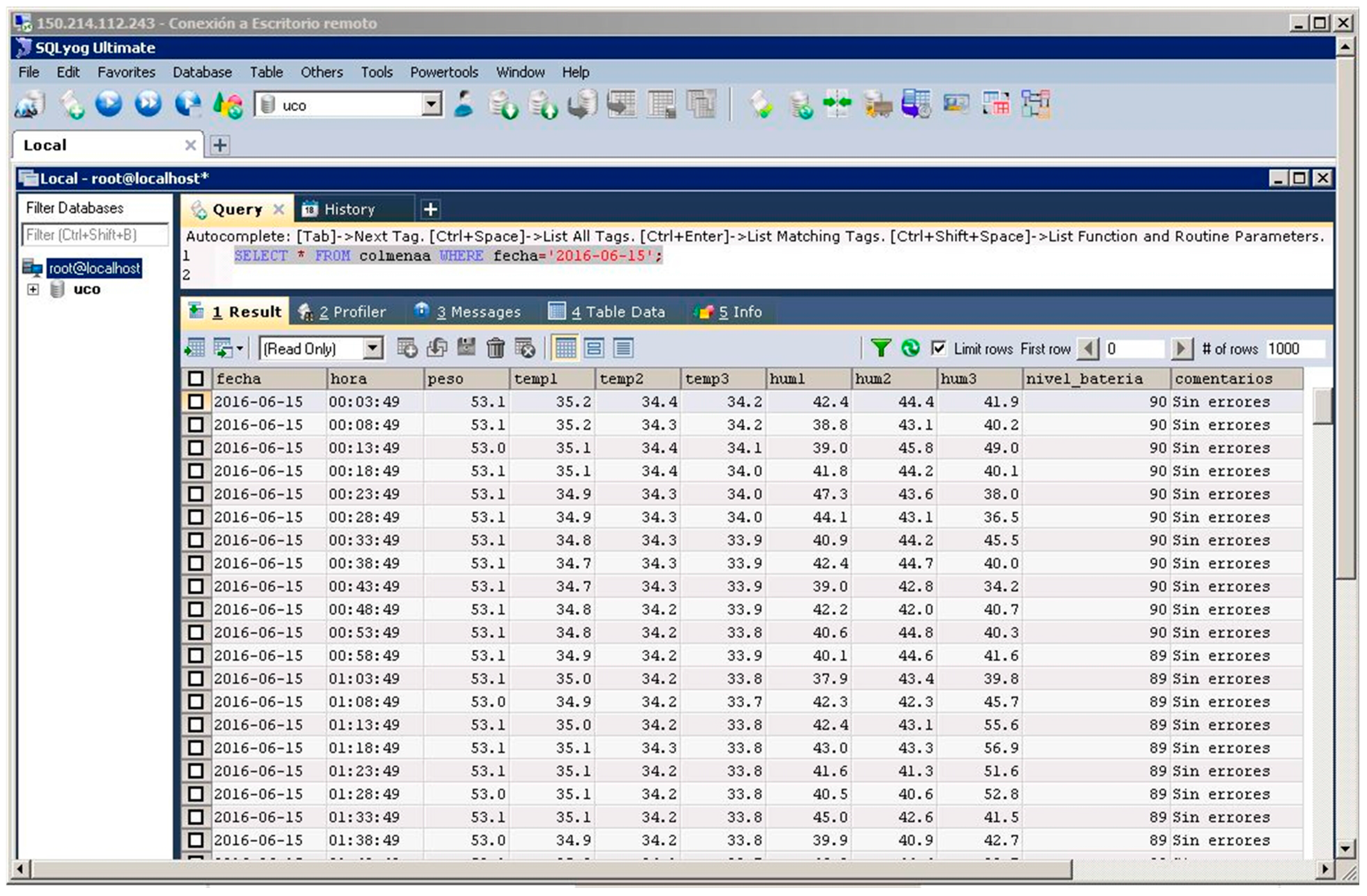Open the uco database dropdown
Viewport: 1367px width, 896px height.
pos(431,105)
